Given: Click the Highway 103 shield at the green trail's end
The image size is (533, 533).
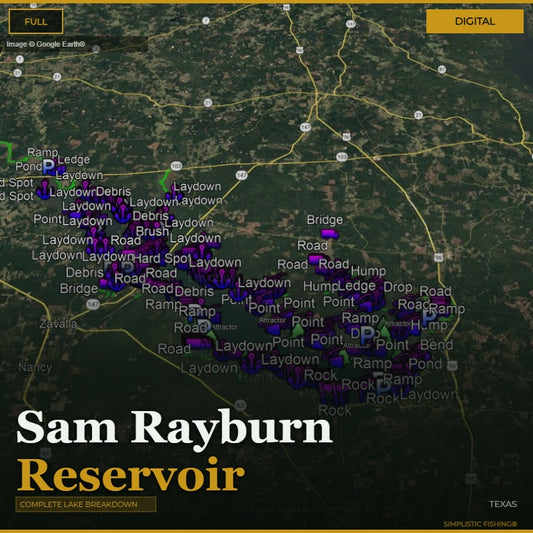Looking at the screenshot, I should click(176, 166).
